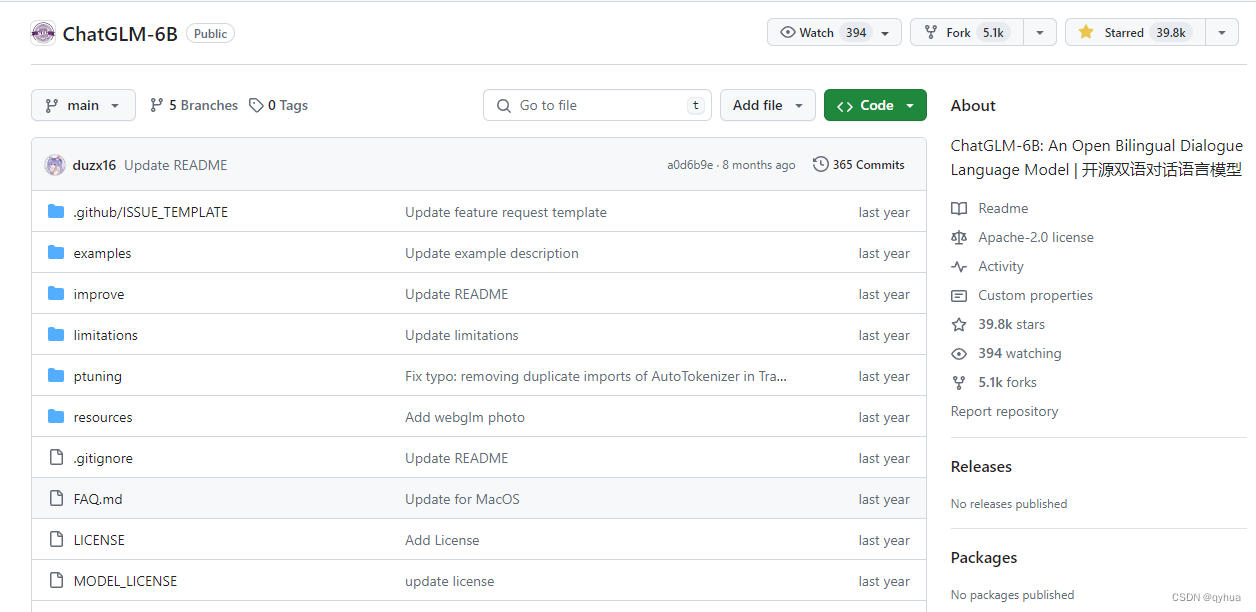Click the magnifier icon in Go to file
The width and height of the screenshot is (1256, 612).
pos(504,105)
